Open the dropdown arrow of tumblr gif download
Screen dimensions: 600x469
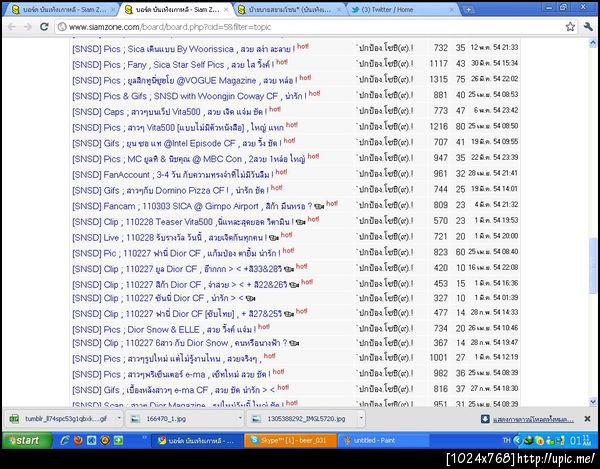point(119,418)
